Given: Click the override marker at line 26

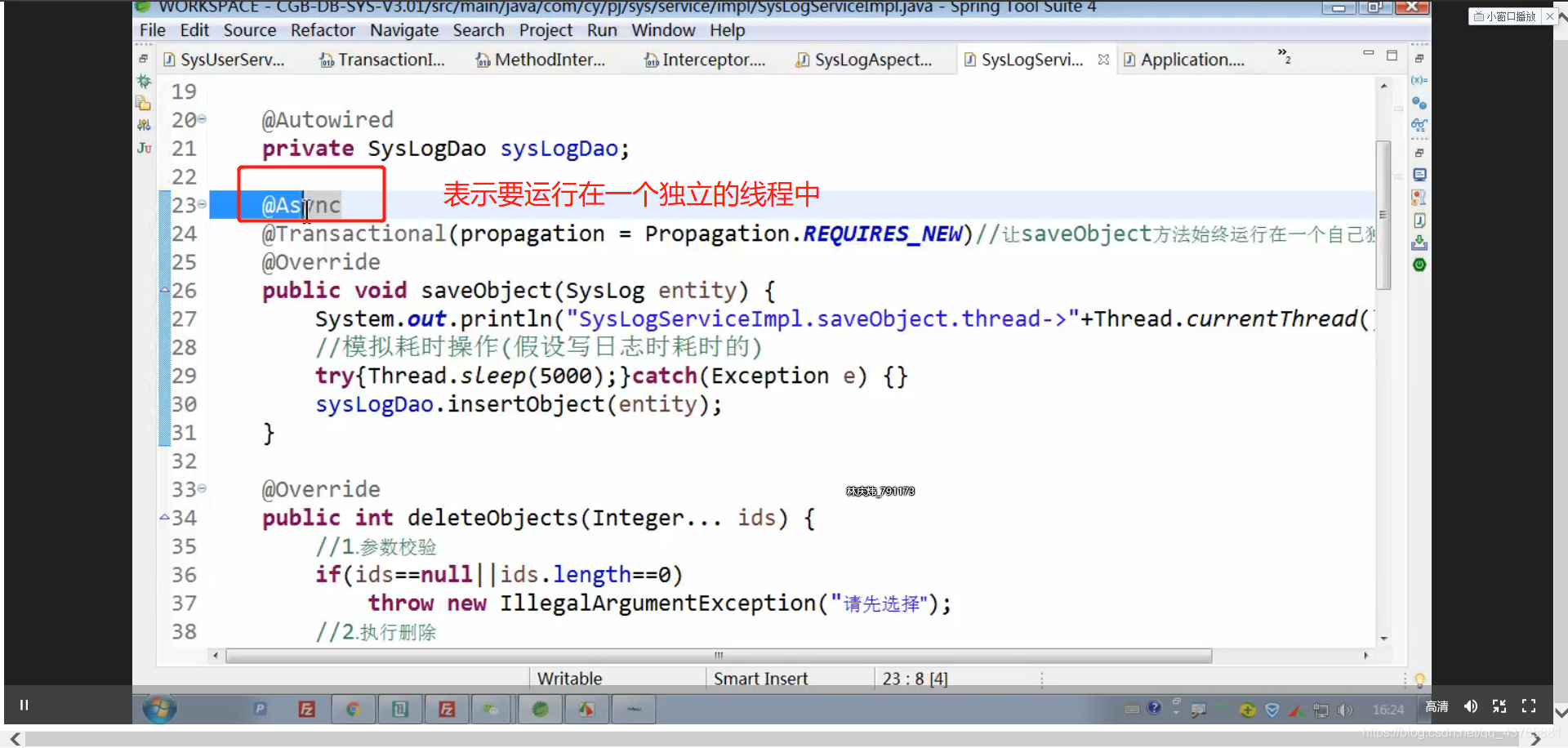Looking at the screenshot, I should coord(164,290).
